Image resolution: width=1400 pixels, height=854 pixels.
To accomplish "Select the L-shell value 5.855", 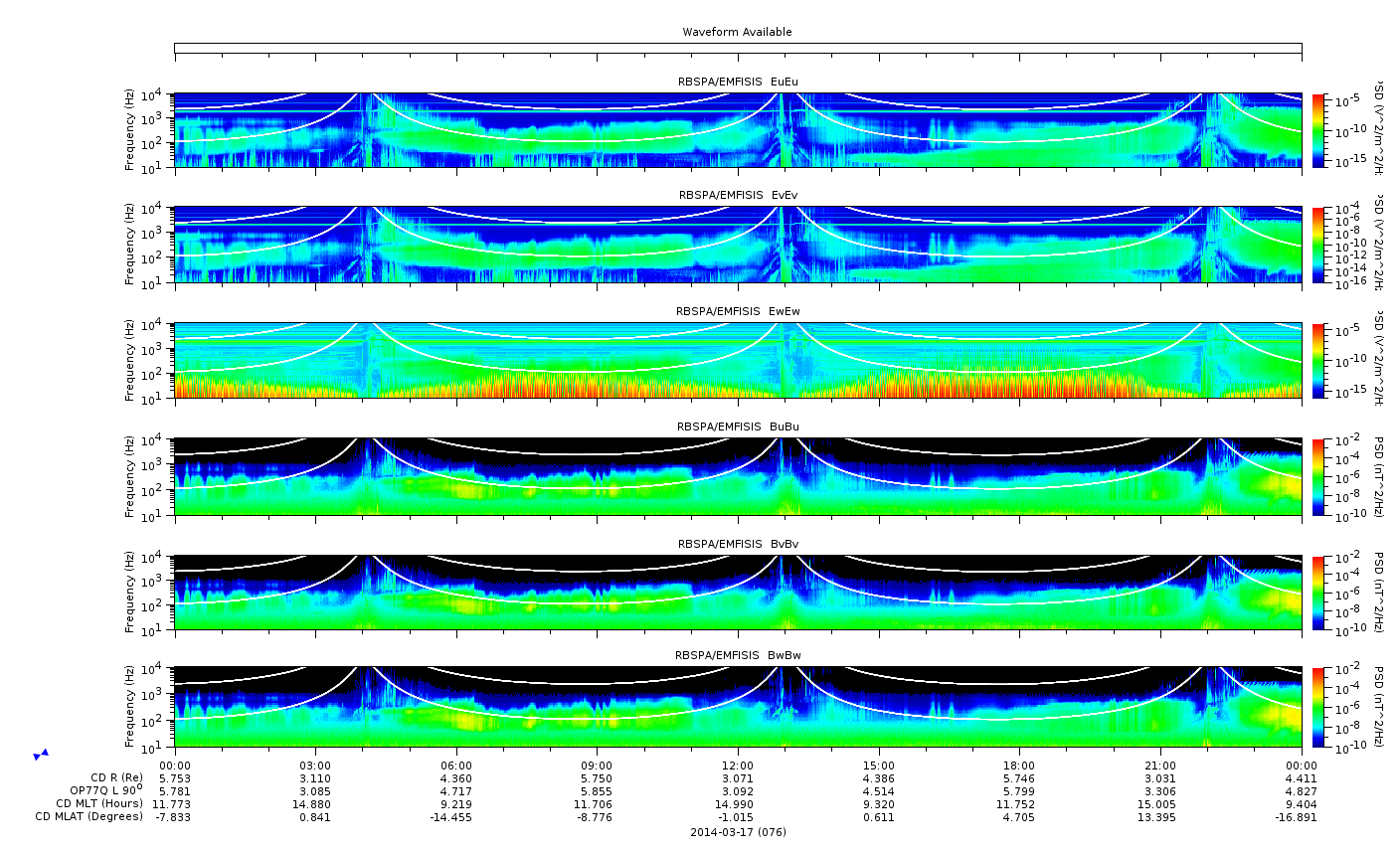I will coord(597,790).
